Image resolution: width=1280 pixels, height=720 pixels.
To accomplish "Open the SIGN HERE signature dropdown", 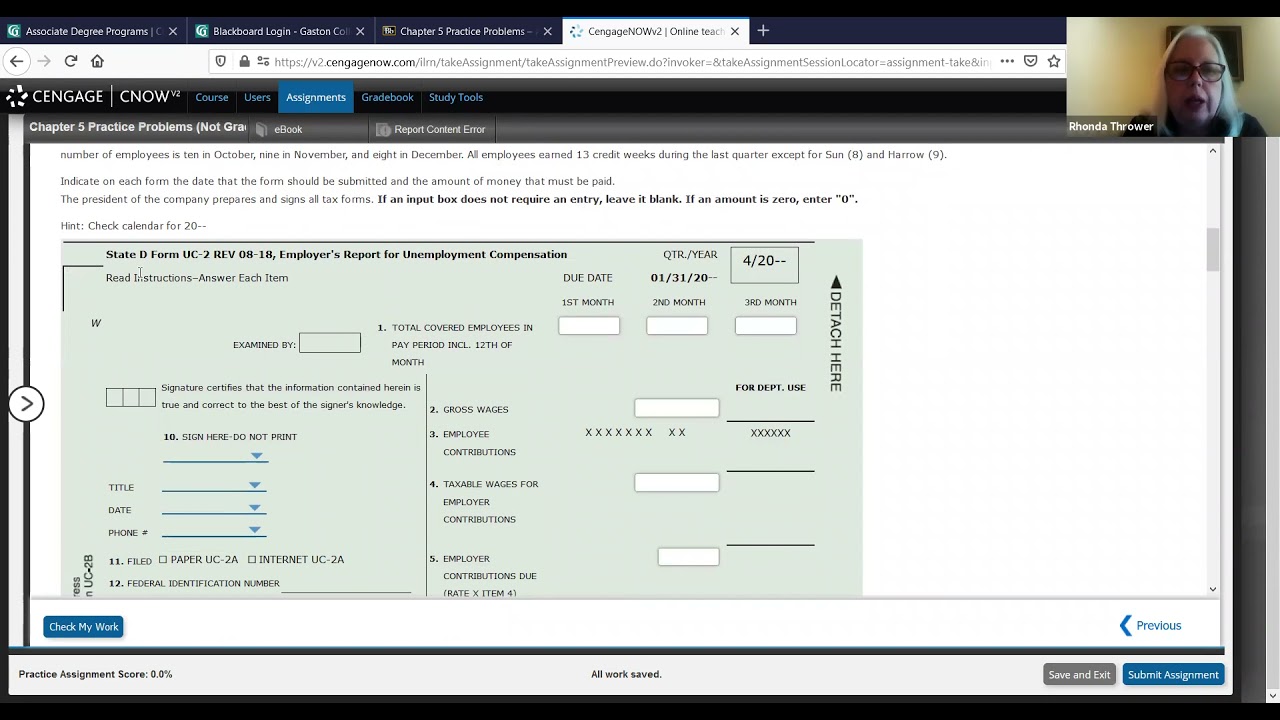I will pyautogui.click(x=215, y=455).
